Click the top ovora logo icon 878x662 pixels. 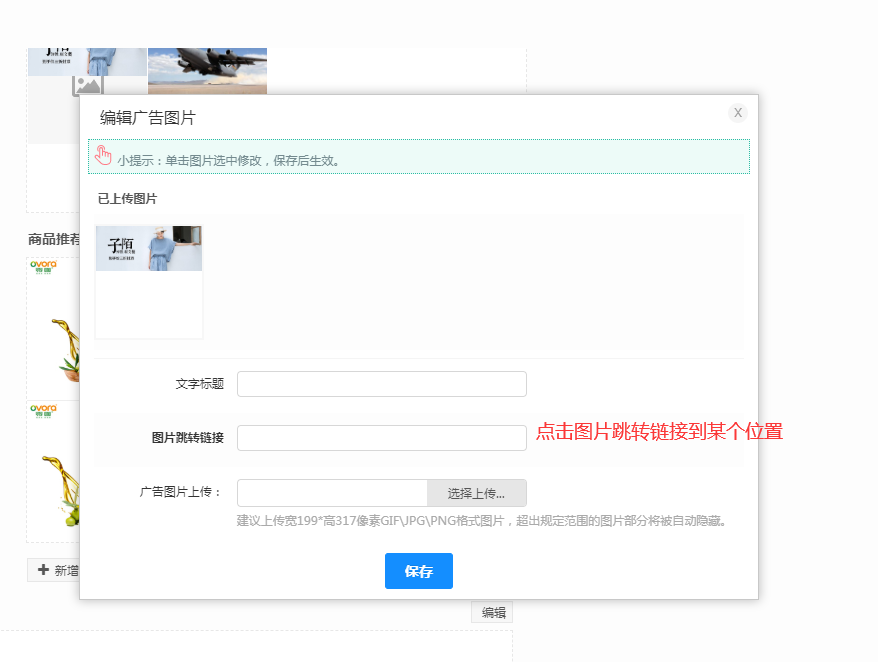[43, 266]
